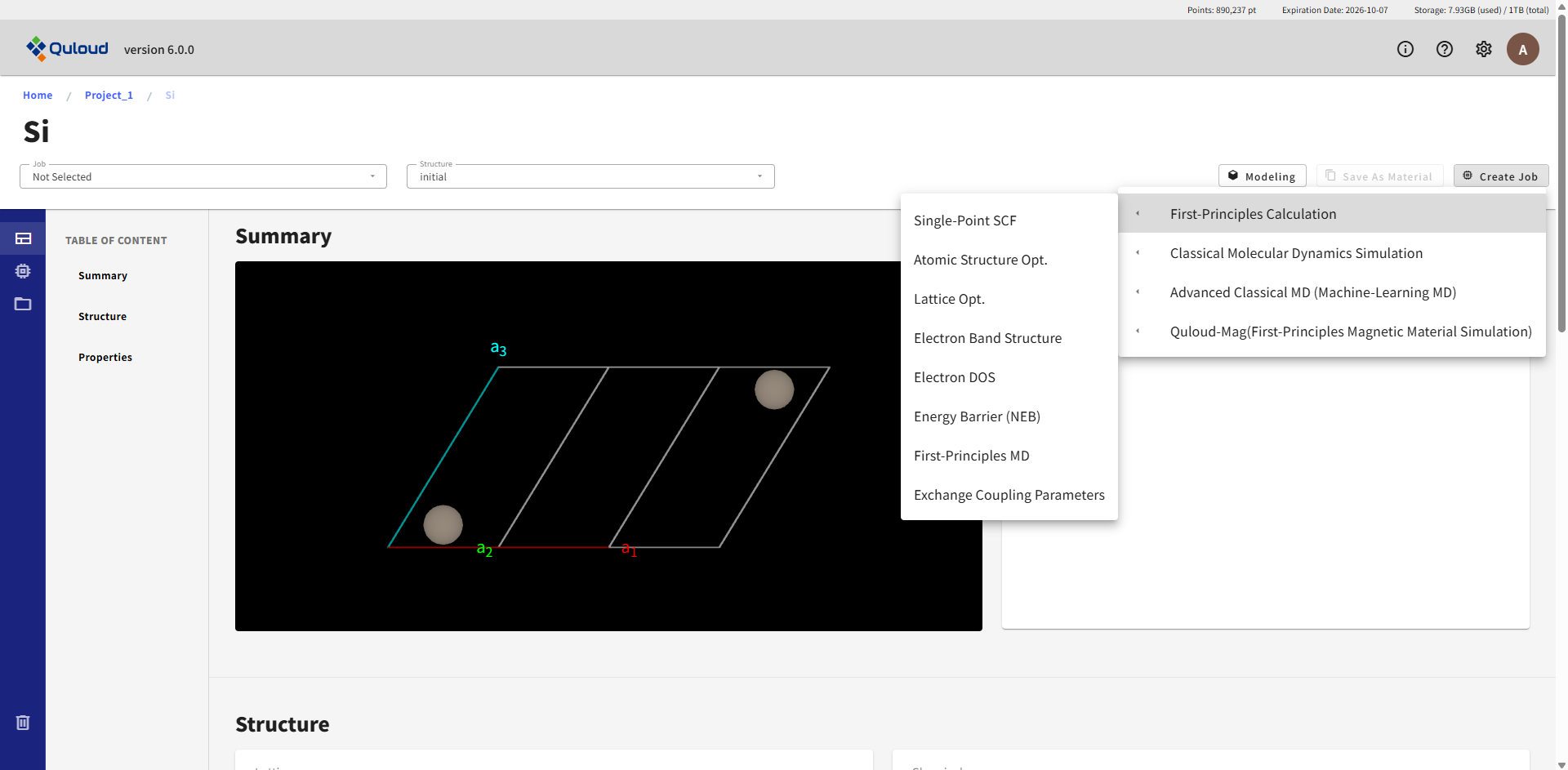Screen dimensions: 1568x770
Task: Click the trash bin icon in sidebar
Action: point(23,723)
